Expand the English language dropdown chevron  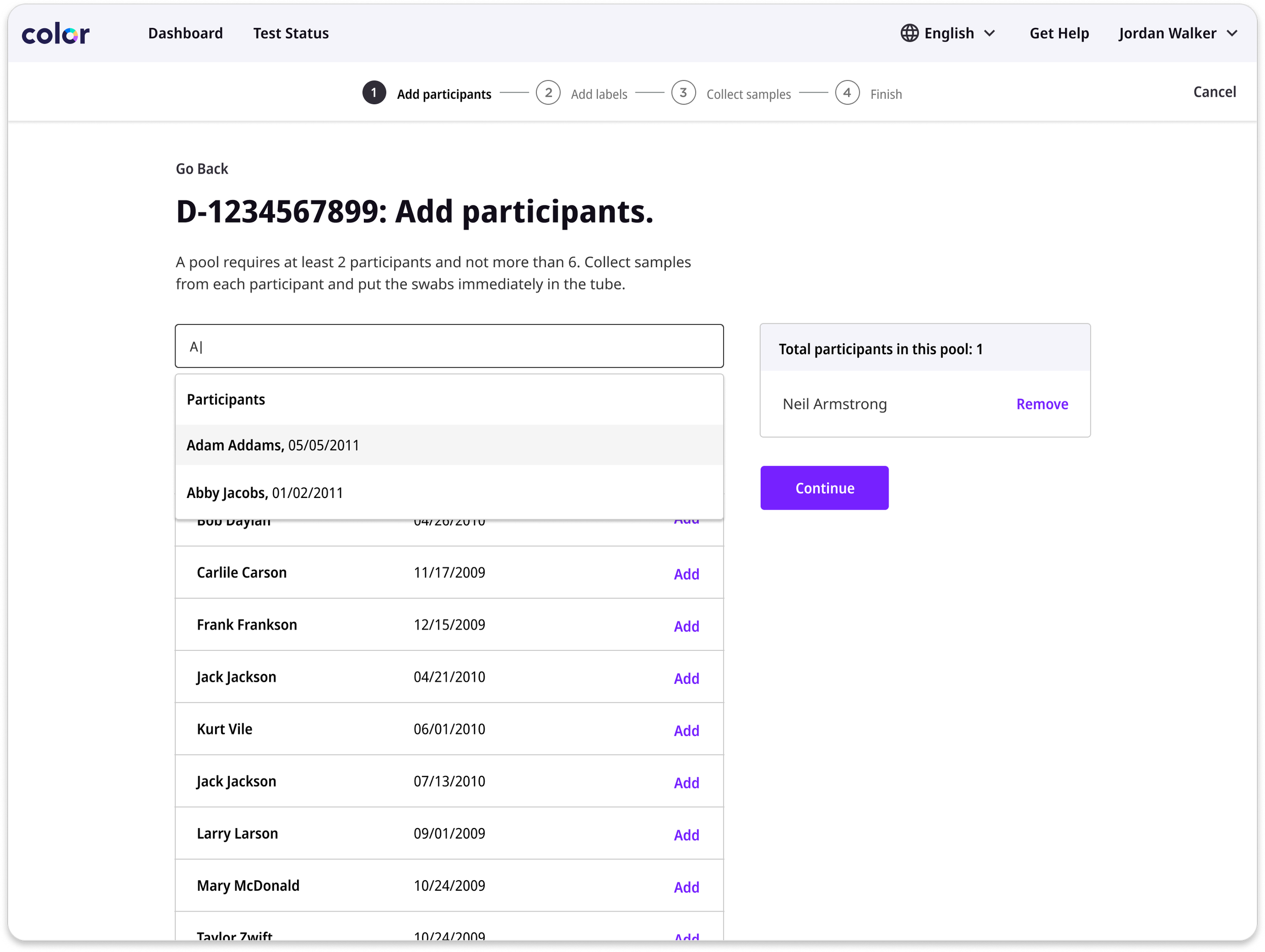[989, 33]
